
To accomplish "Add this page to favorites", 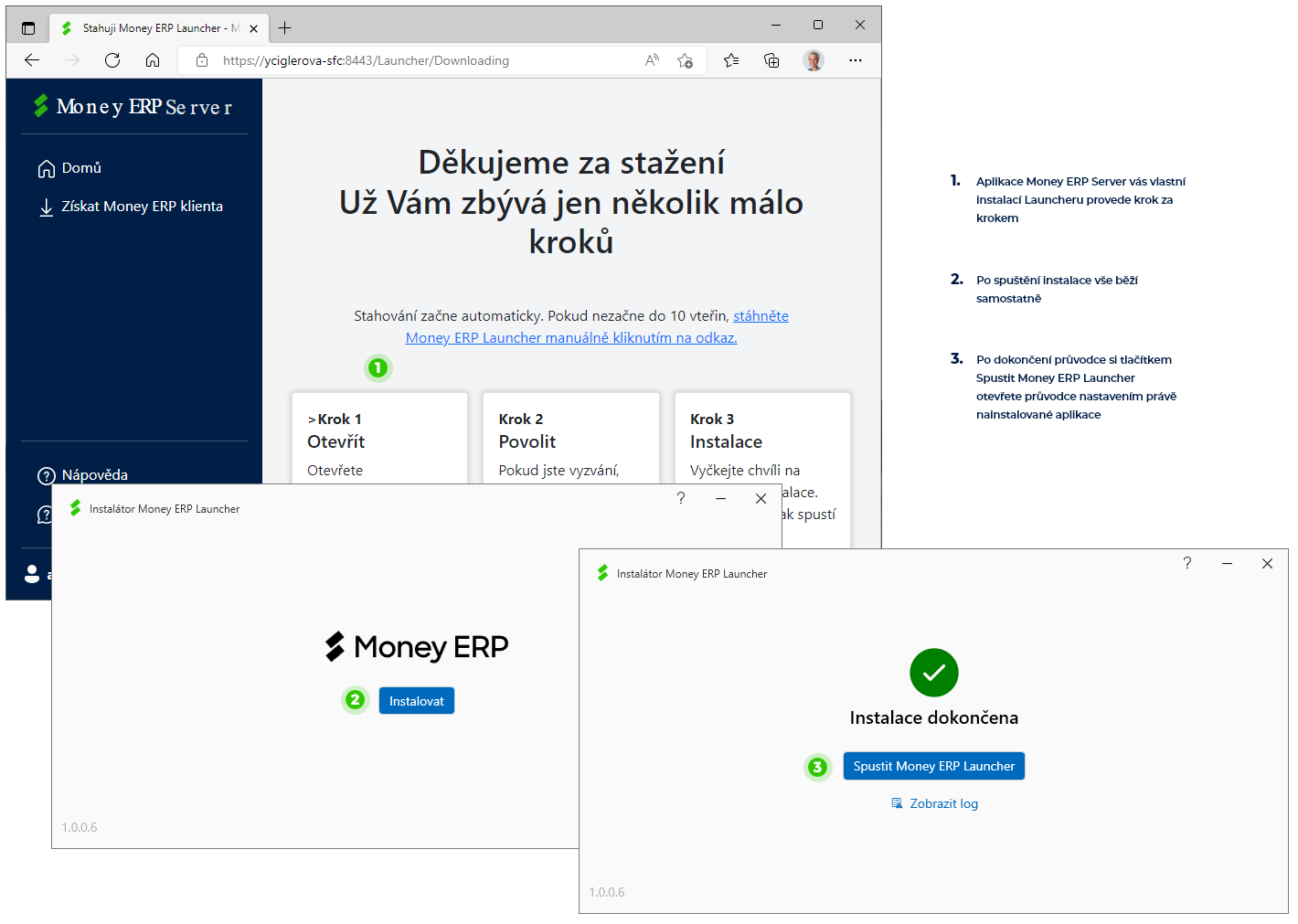I will (x=685, y=60).
